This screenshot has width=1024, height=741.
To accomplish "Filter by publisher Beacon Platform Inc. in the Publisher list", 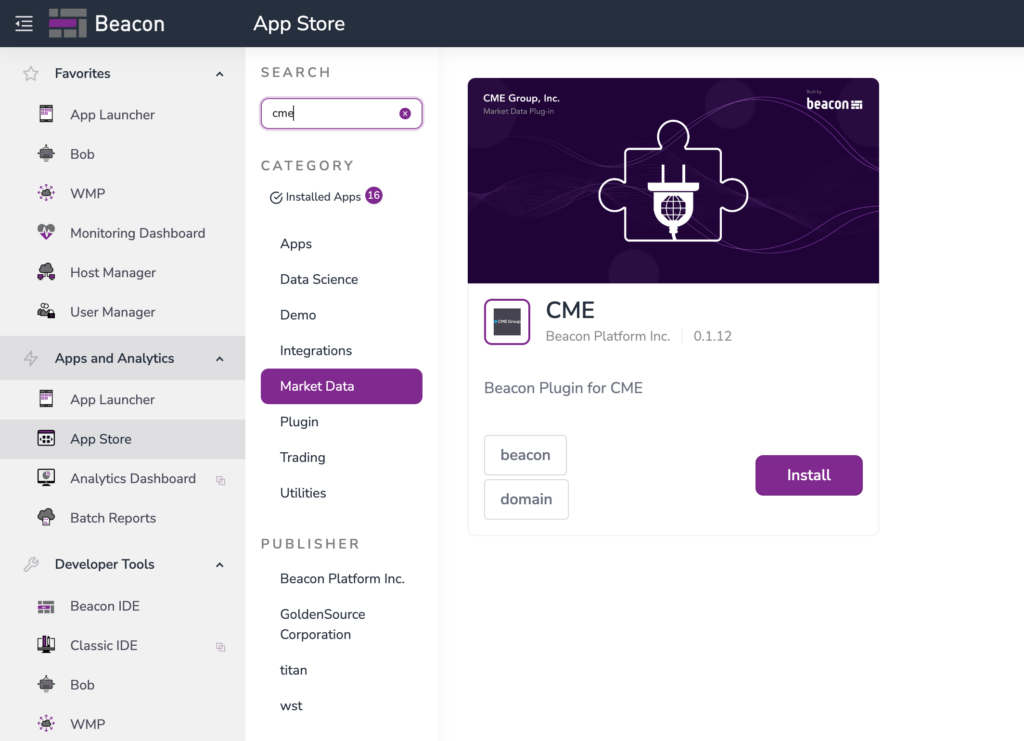I will pos(342,578).
